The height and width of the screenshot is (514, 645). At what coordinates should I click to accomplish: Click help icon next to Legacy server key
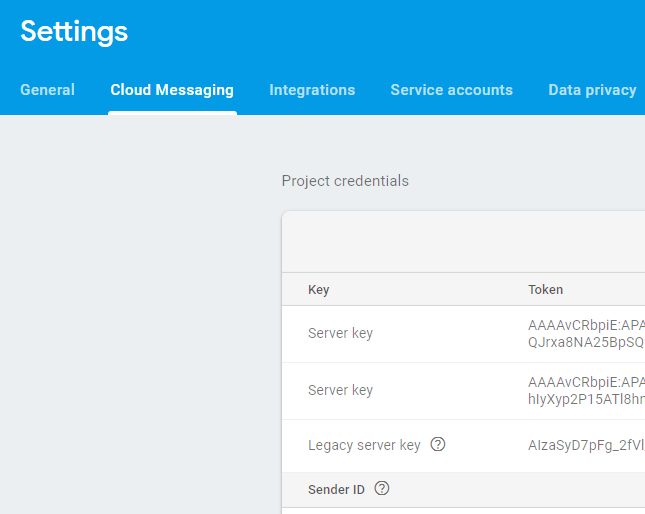pos(437,445)
